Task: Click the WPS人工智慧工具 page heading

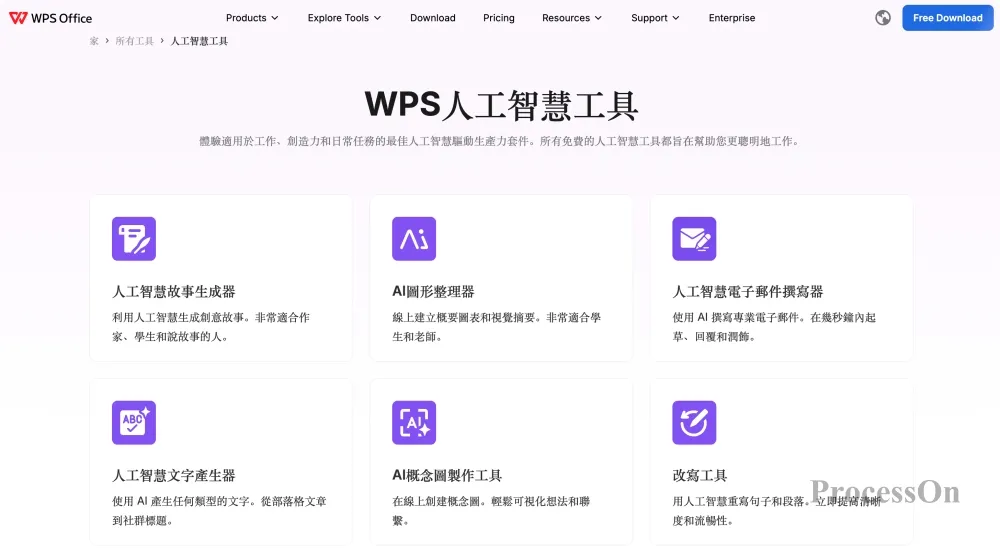Action: tap(501, 105)
